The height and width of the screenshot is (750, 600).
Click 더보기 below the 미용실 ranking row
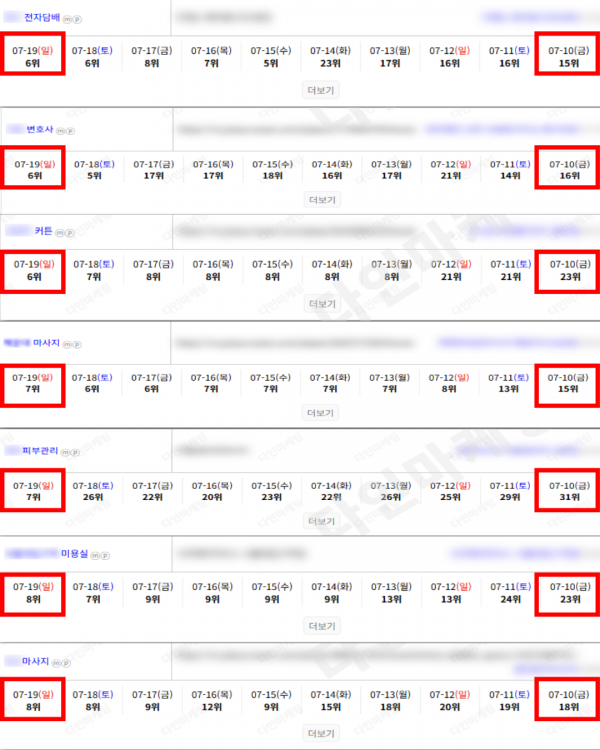click(322, 626)
